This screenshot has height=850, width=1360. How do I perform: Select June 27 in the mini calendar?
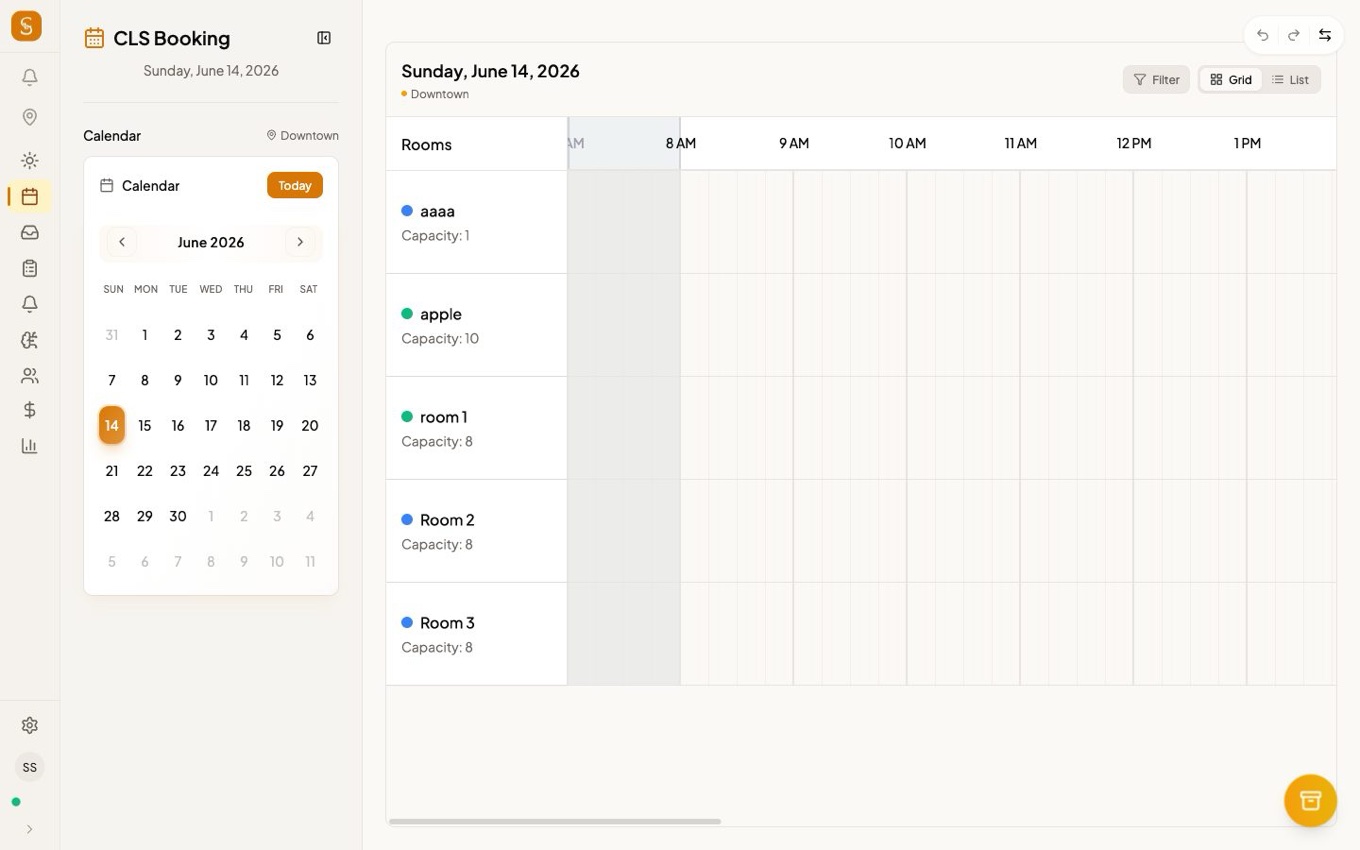pyautogui.click(x=310, y=471)
